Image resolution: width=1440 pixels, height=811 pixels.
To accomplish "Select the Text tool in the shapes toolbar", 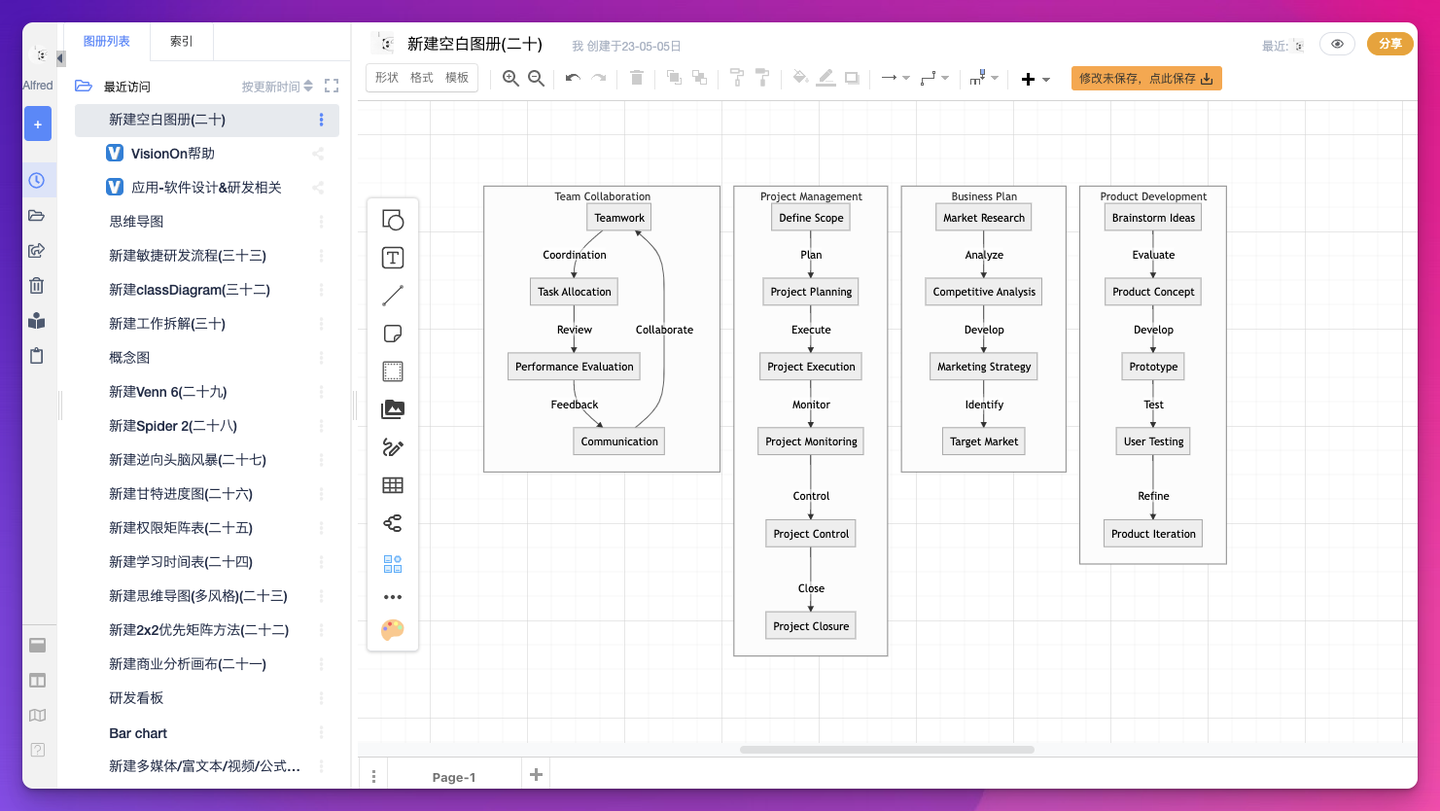I will (x=393, y=257).
